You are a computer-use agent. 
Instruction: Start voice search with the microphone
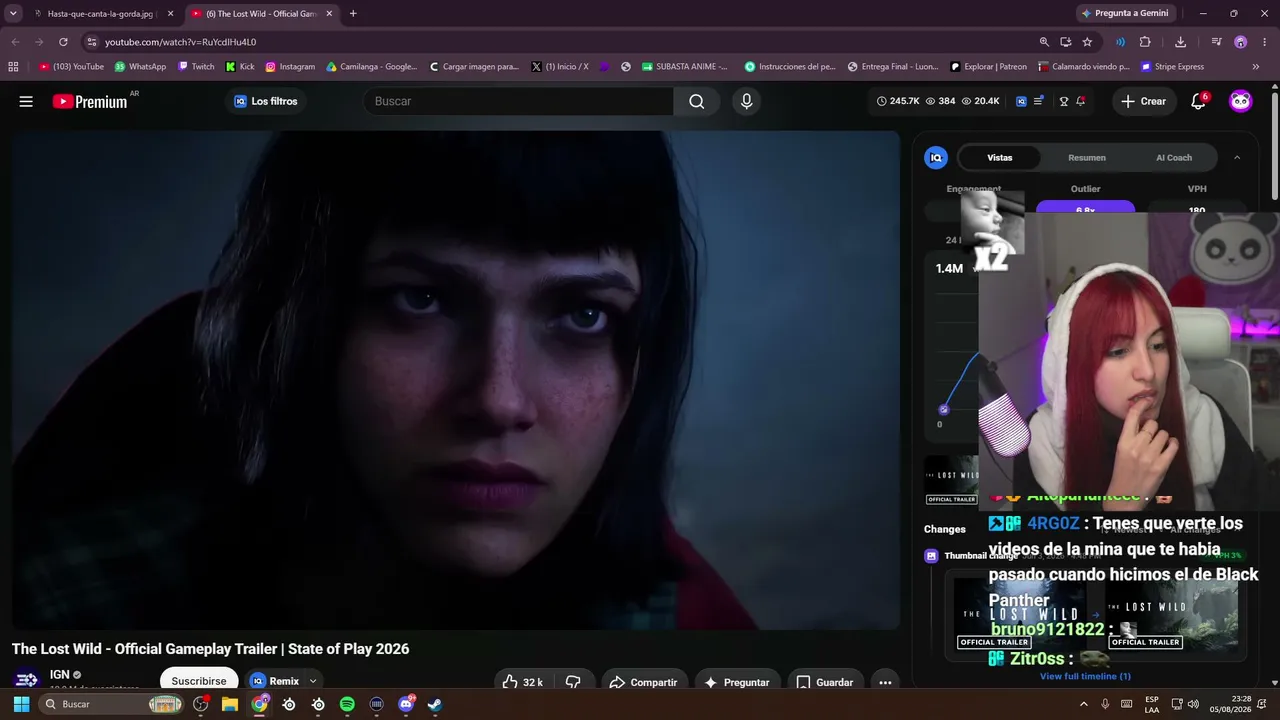[x=746, y=101]
